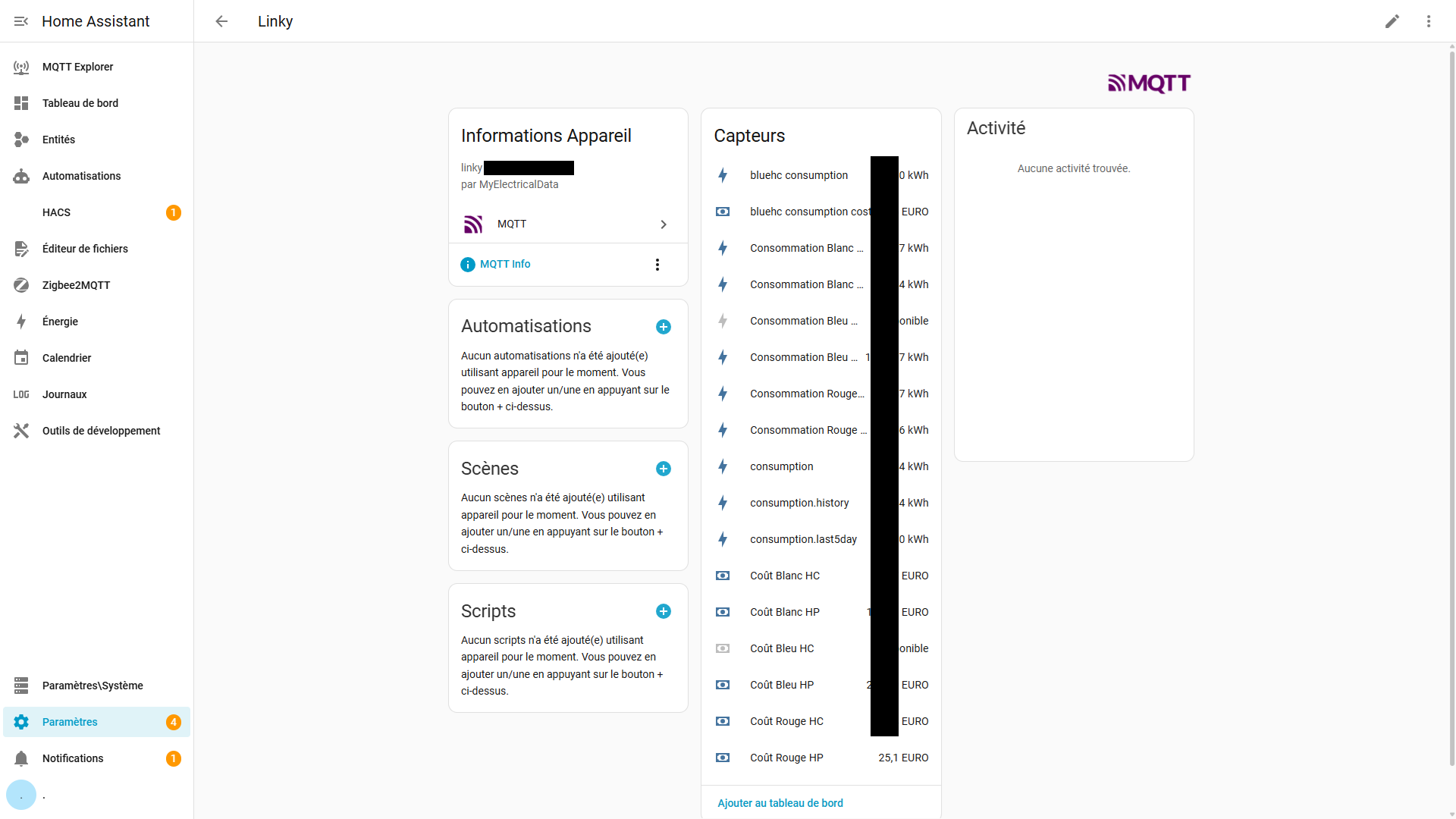Add a scene with plus icon
The width and height of the screenshot is (1456, 819).
pos(663,469)
